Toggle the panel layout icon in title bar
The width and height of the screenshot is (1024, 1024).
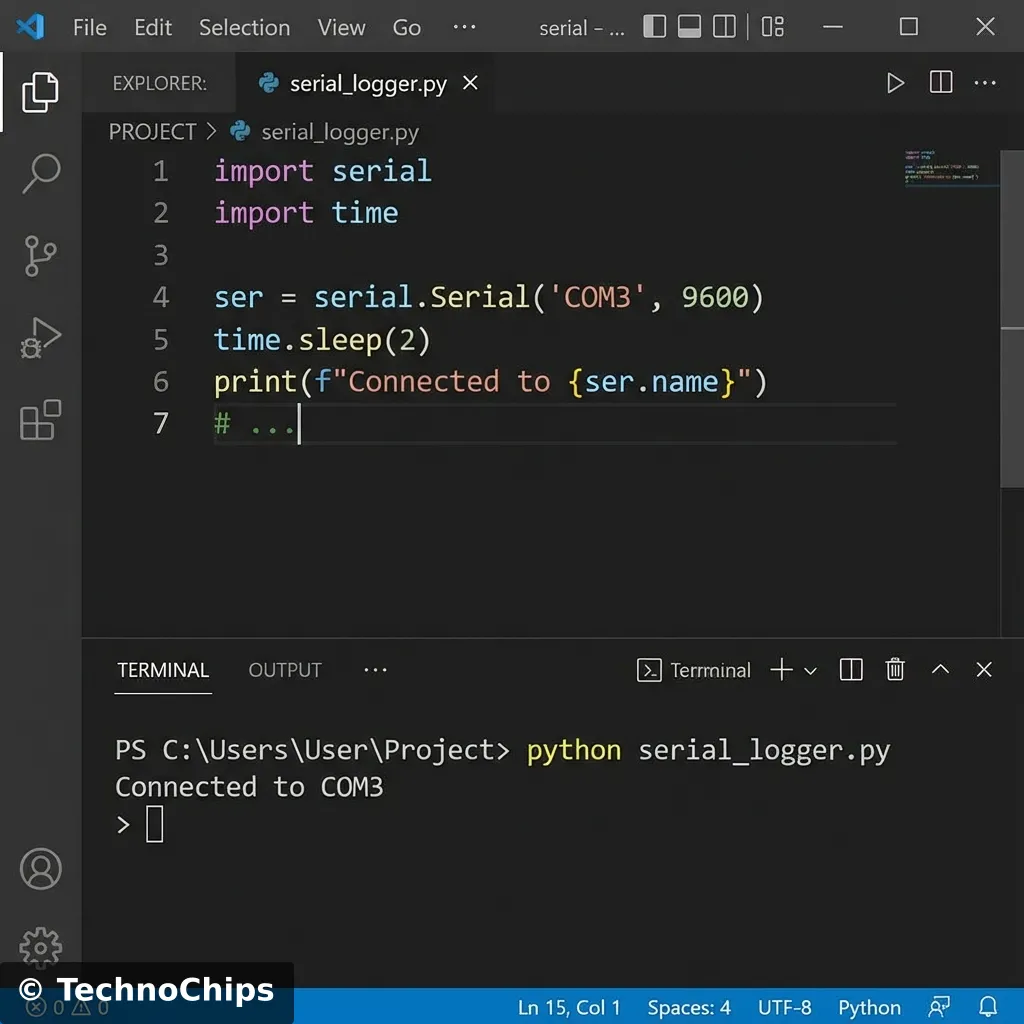(x=688, y=27)
